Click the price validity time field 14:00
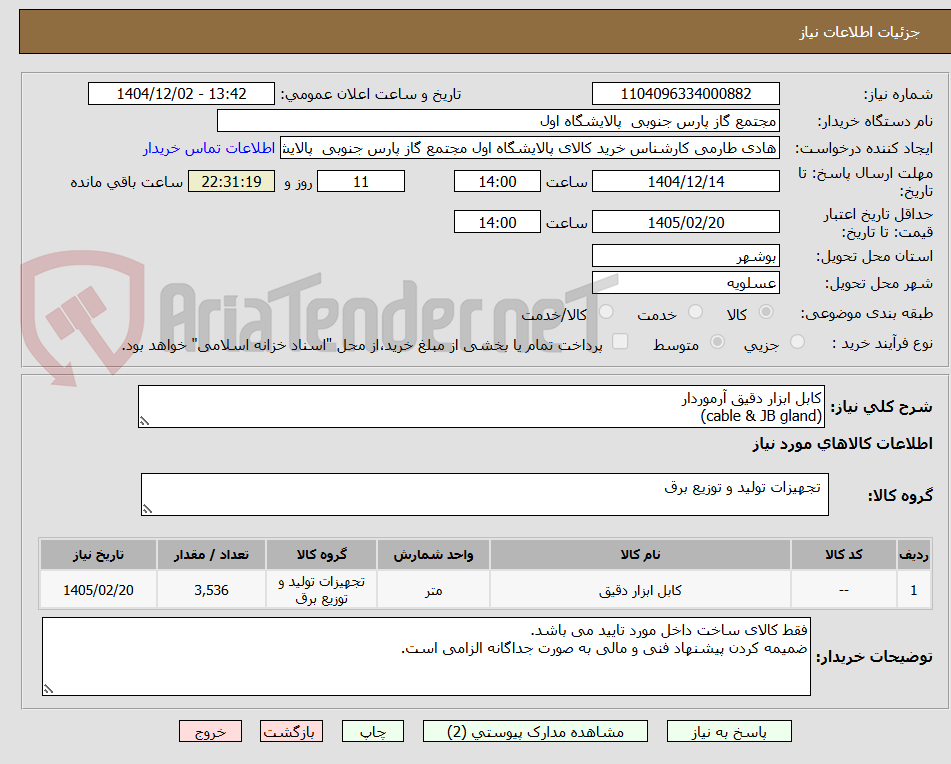The height and width of the screenshot is (764, 951). [x=497, y=222]
